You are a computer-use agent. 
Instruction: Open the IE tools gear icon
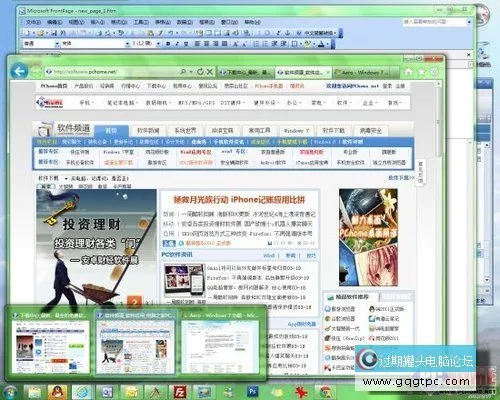434,72
